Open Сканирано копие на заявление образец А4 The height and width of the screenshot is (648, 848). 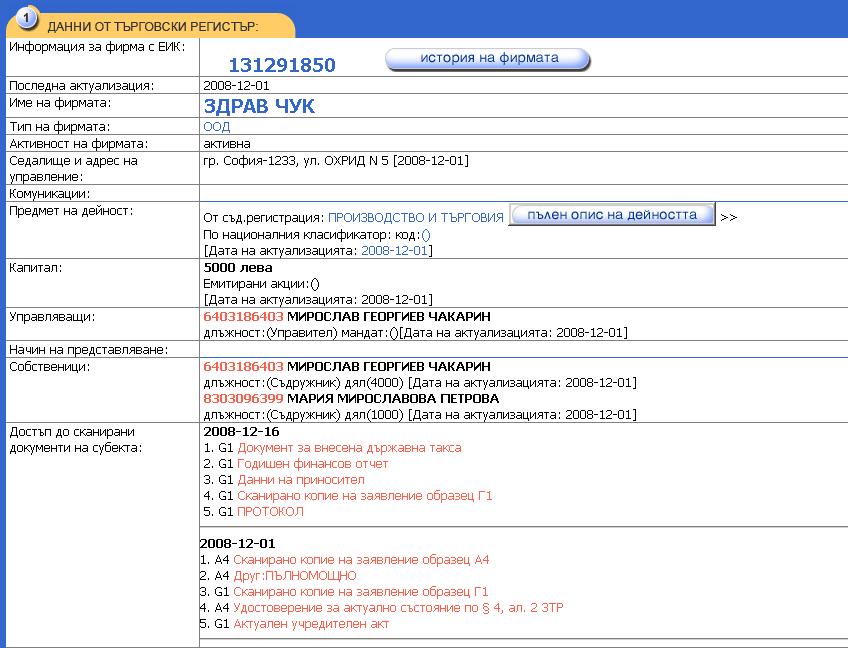coord(361,560)
